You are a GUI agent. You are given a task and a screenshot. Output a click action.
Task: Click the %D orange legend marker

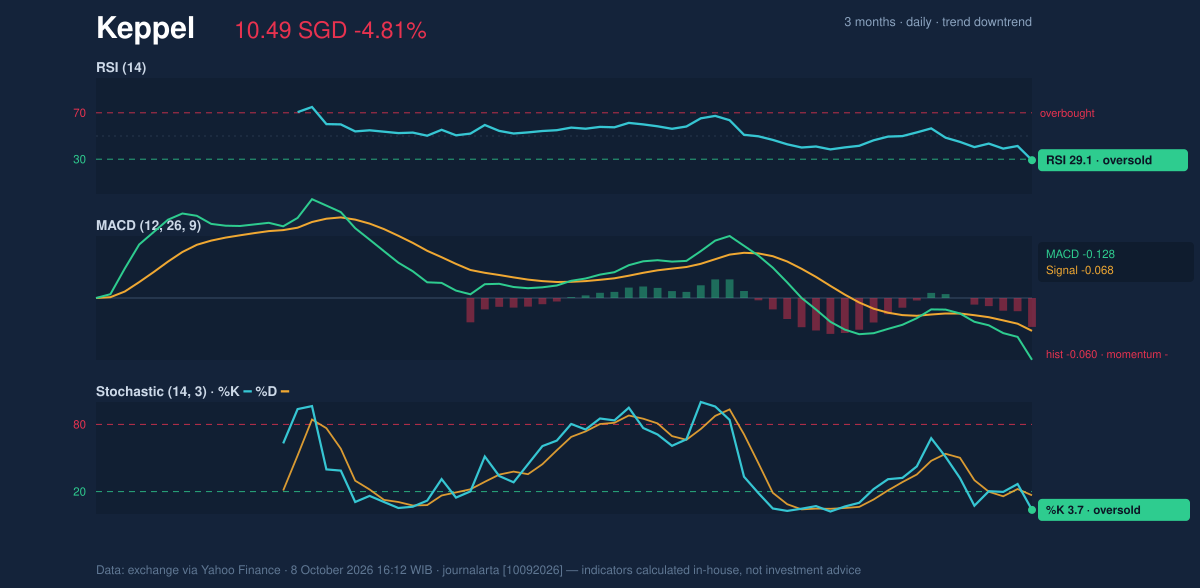[x=285, y=391]
